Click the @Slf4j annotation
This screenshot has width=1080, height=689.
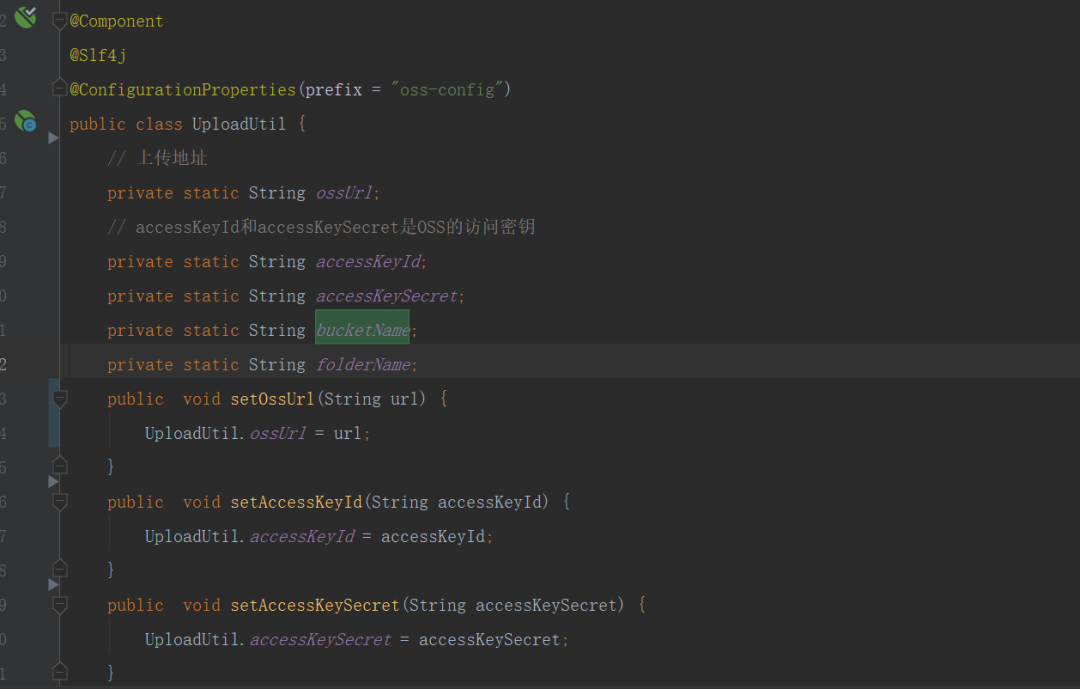click(98, 55)
